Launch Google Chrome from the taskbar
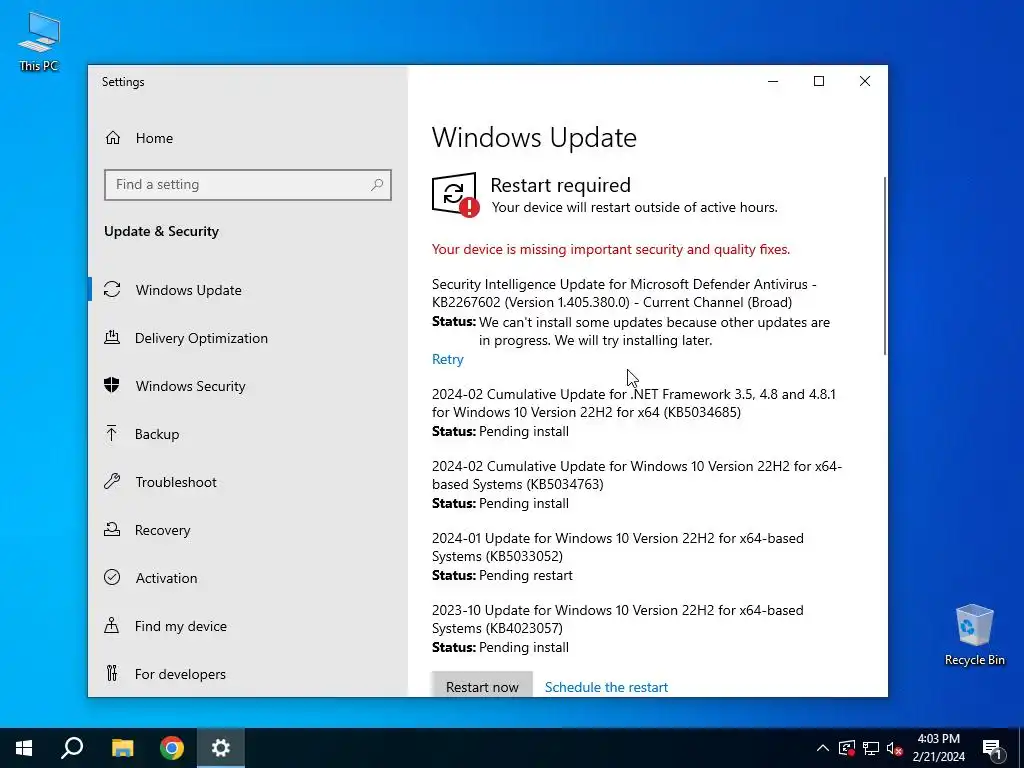This screenshot has height=768, width=1024. 172,748
